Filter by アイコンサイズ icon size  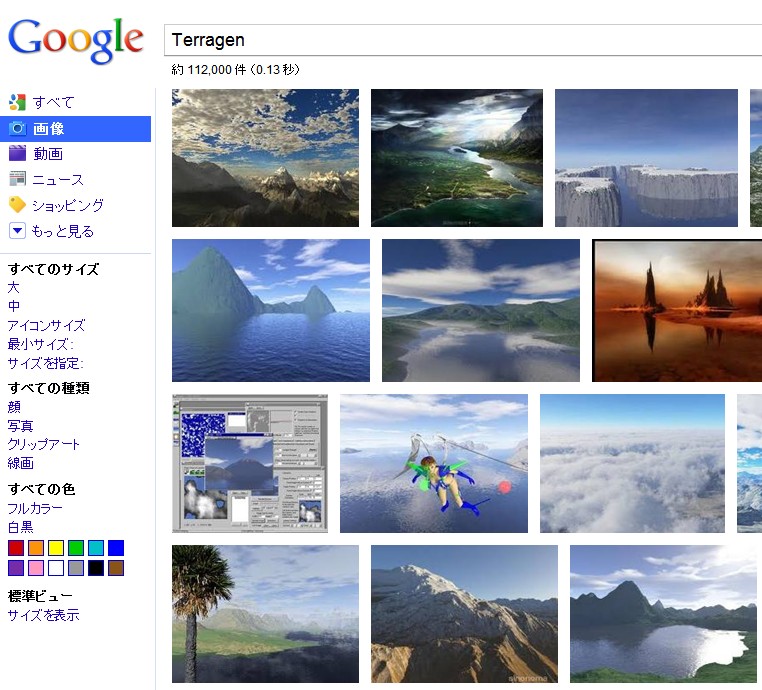46,325
